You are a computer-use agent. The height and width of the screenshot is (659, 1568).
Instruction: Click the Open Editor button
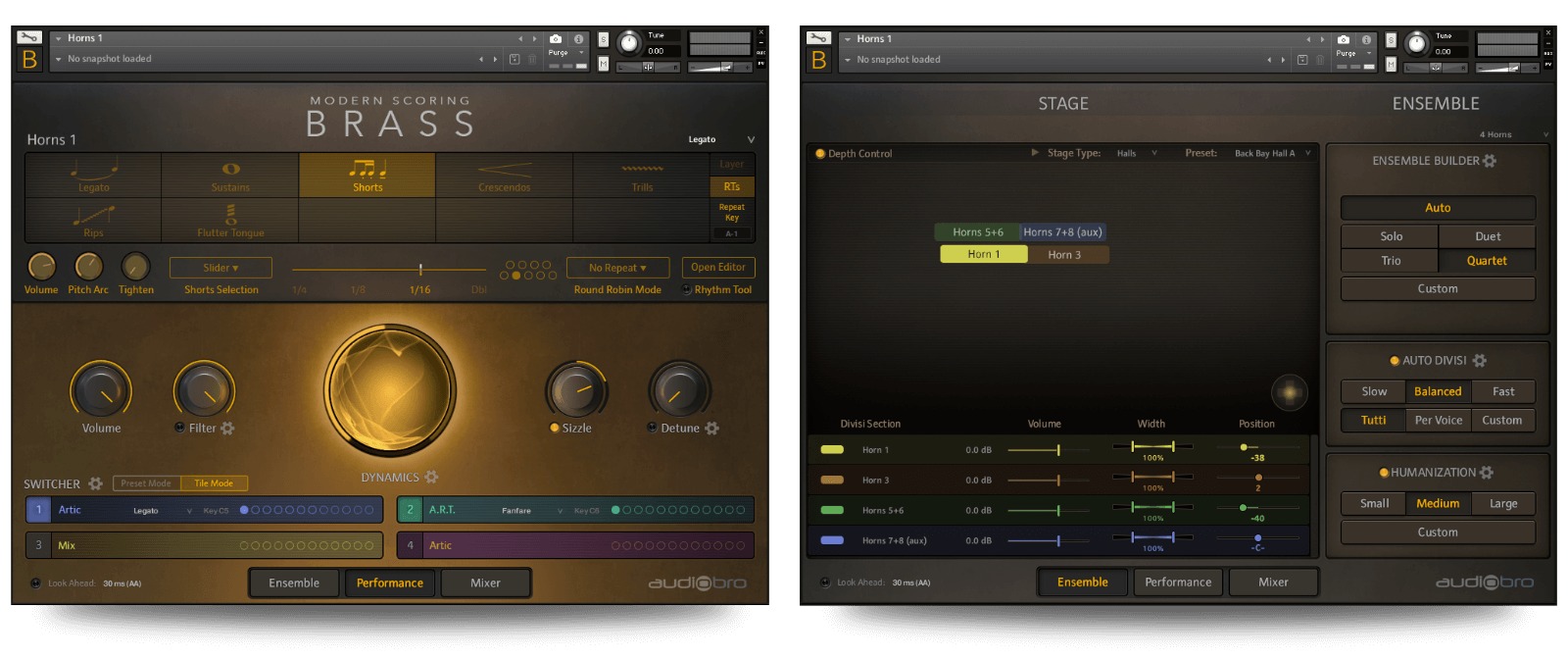tap(717, 268)
